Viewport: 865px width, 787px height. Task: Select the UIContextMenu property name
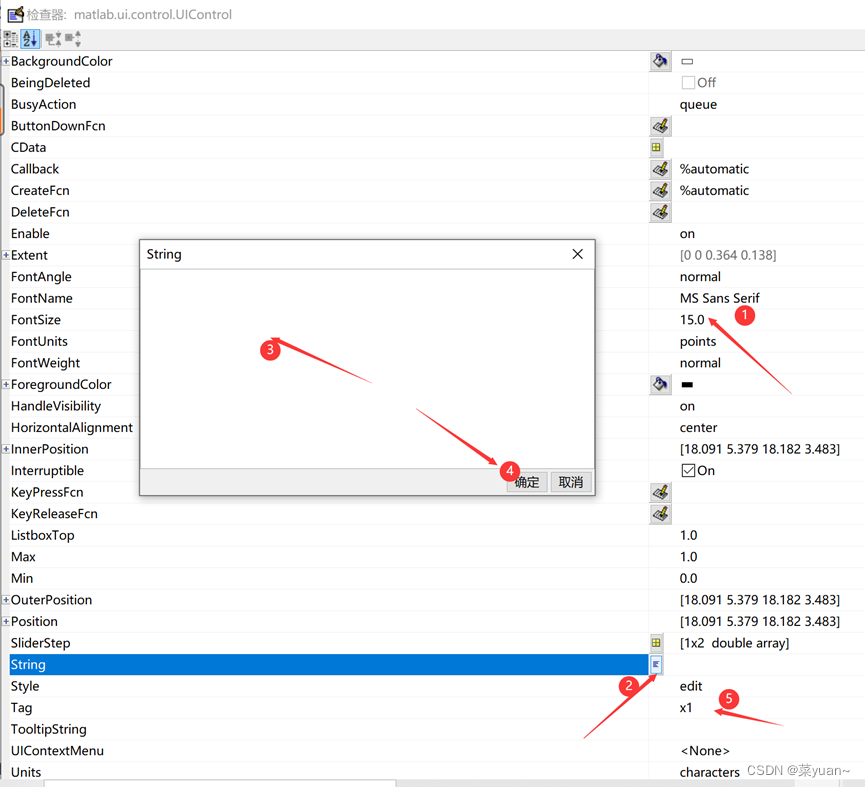click(x=57, y=751)
